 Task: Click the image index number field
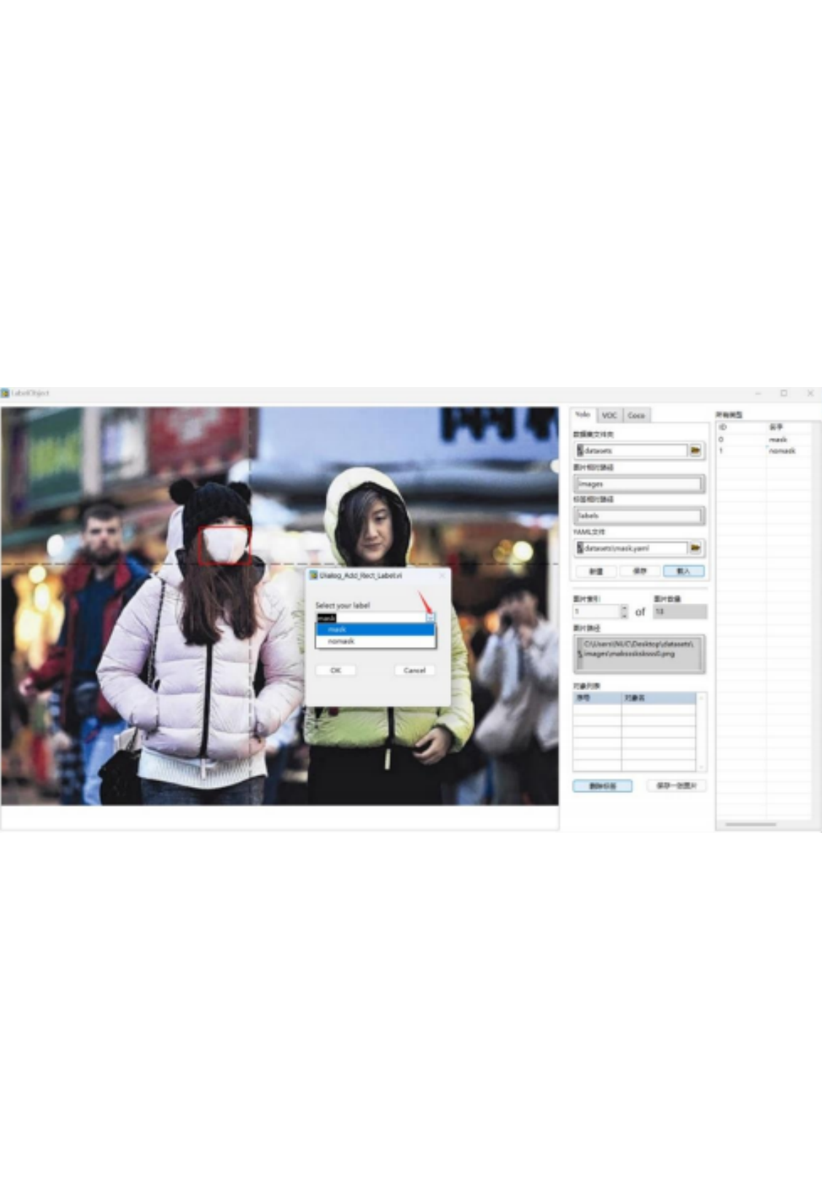coord(597,611)
